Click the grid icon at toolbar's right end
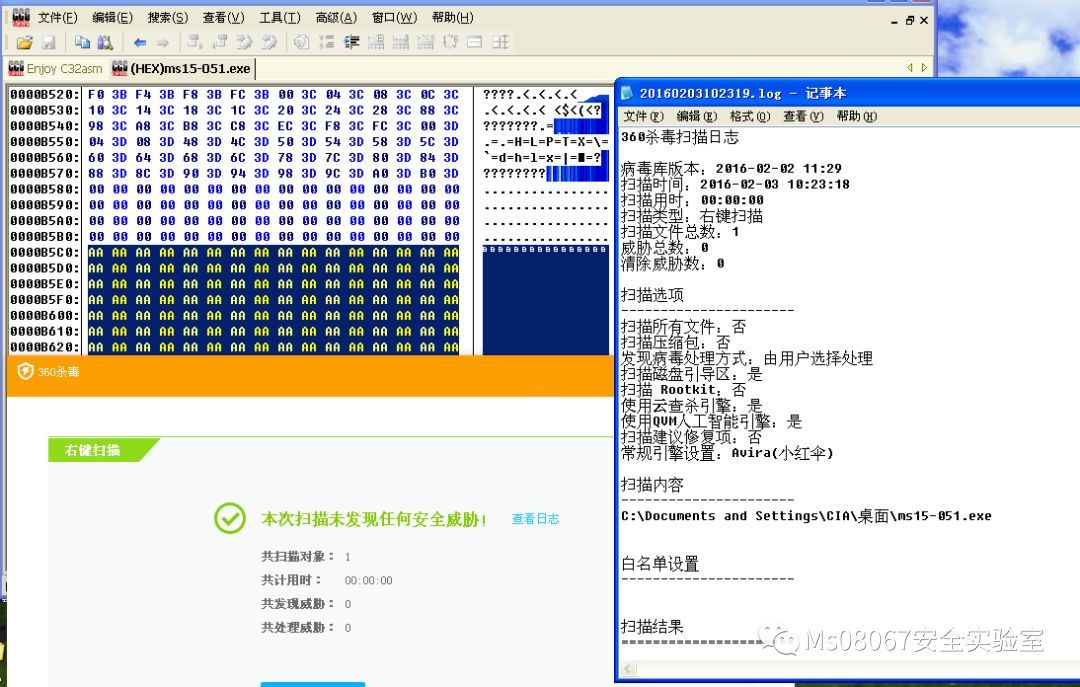Viewport: 1080px width, 687px height. (x=499, y=42)
